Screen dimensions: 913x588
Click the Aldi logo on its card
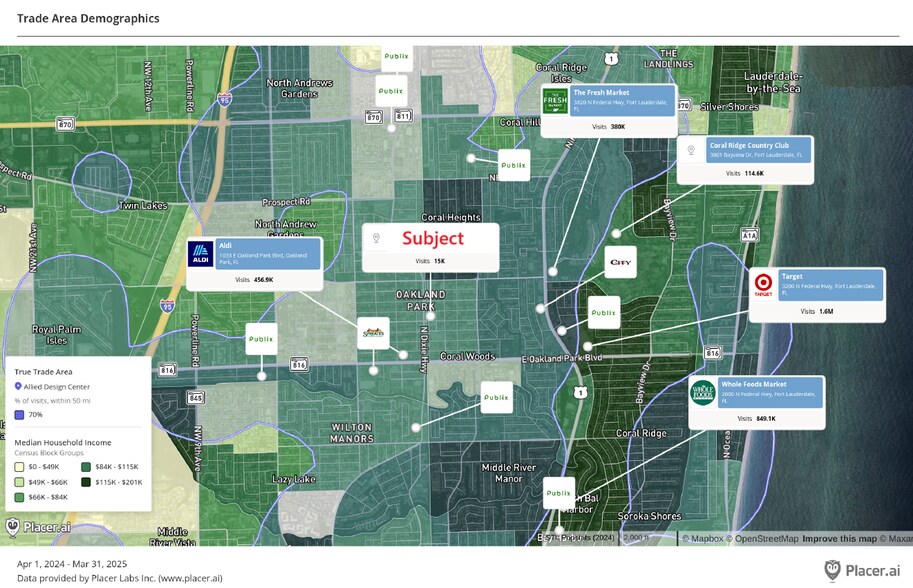click(201, 254)
